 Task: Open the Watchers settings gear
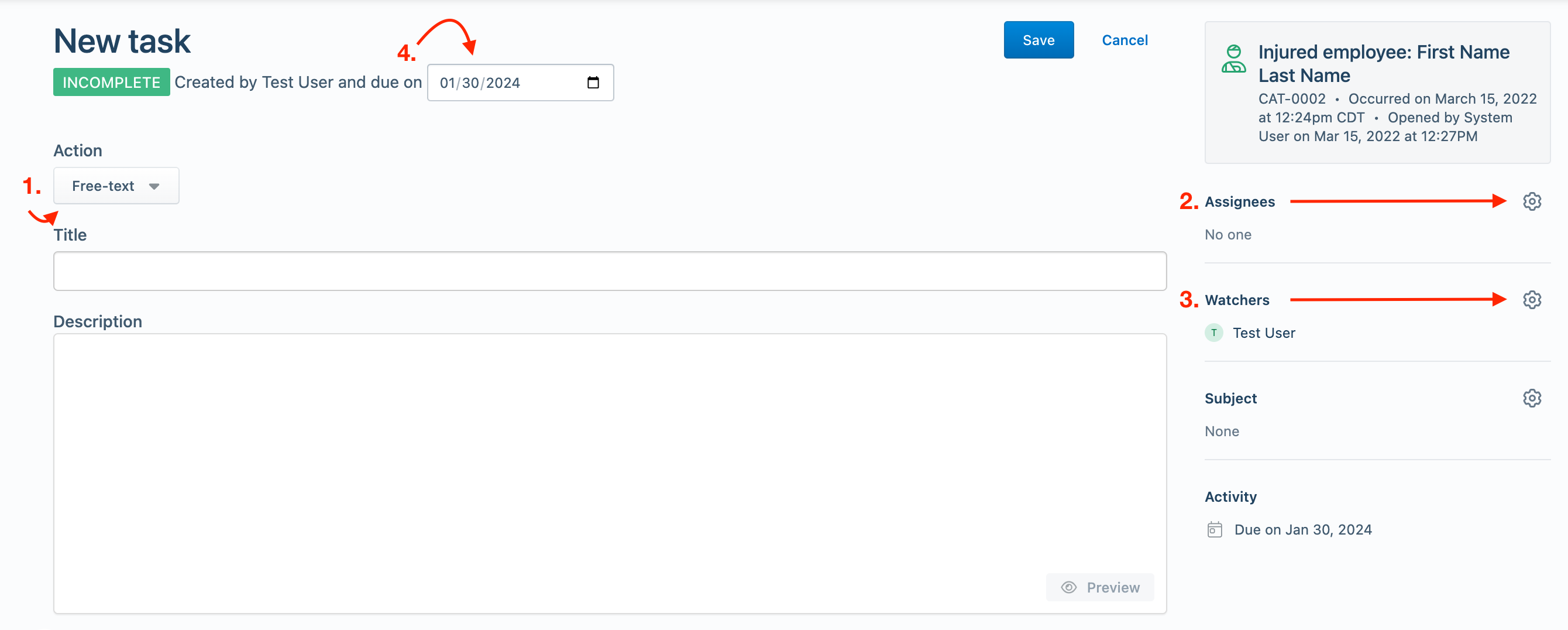click(x=1532, y=300)
